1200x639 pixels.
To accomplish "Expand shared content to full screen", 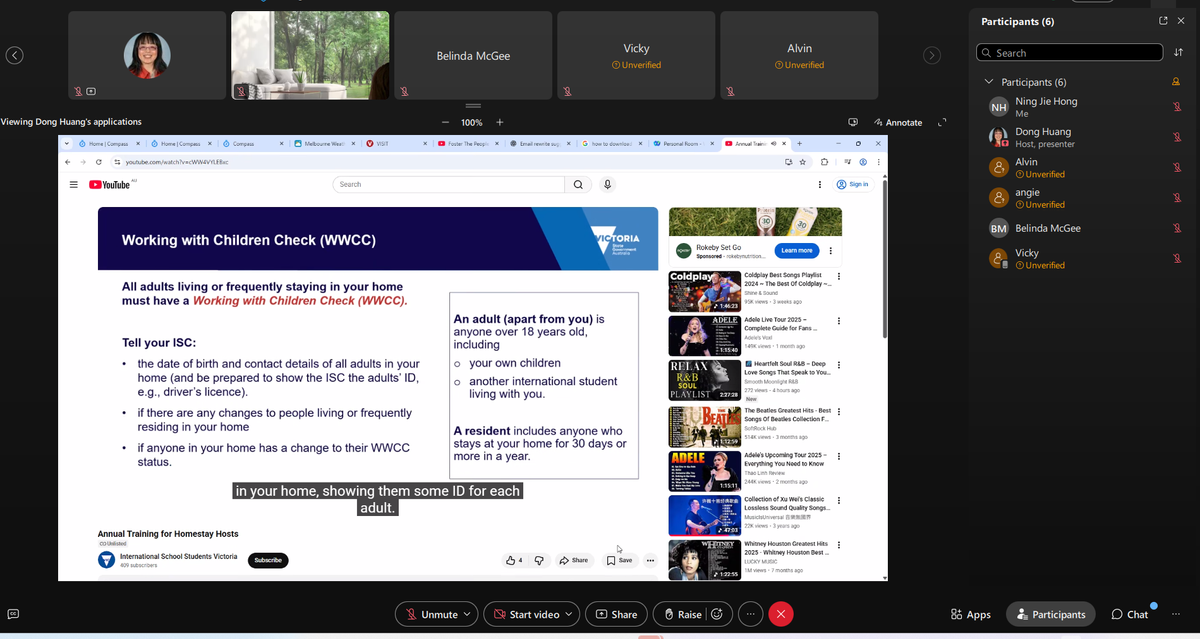I will click(x=941, y=122).
